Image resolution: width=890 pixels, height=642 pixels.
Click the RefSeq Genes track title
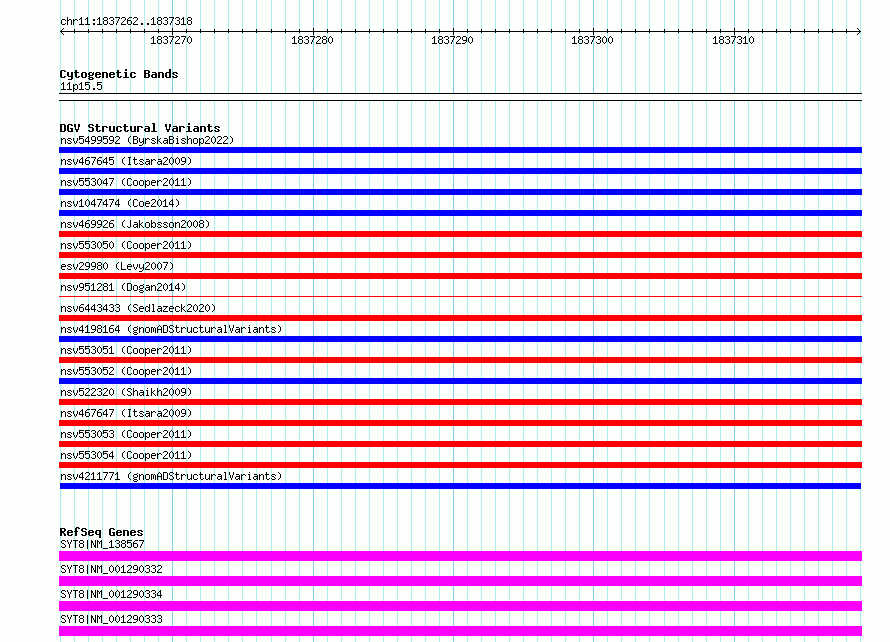click(101, 532)
